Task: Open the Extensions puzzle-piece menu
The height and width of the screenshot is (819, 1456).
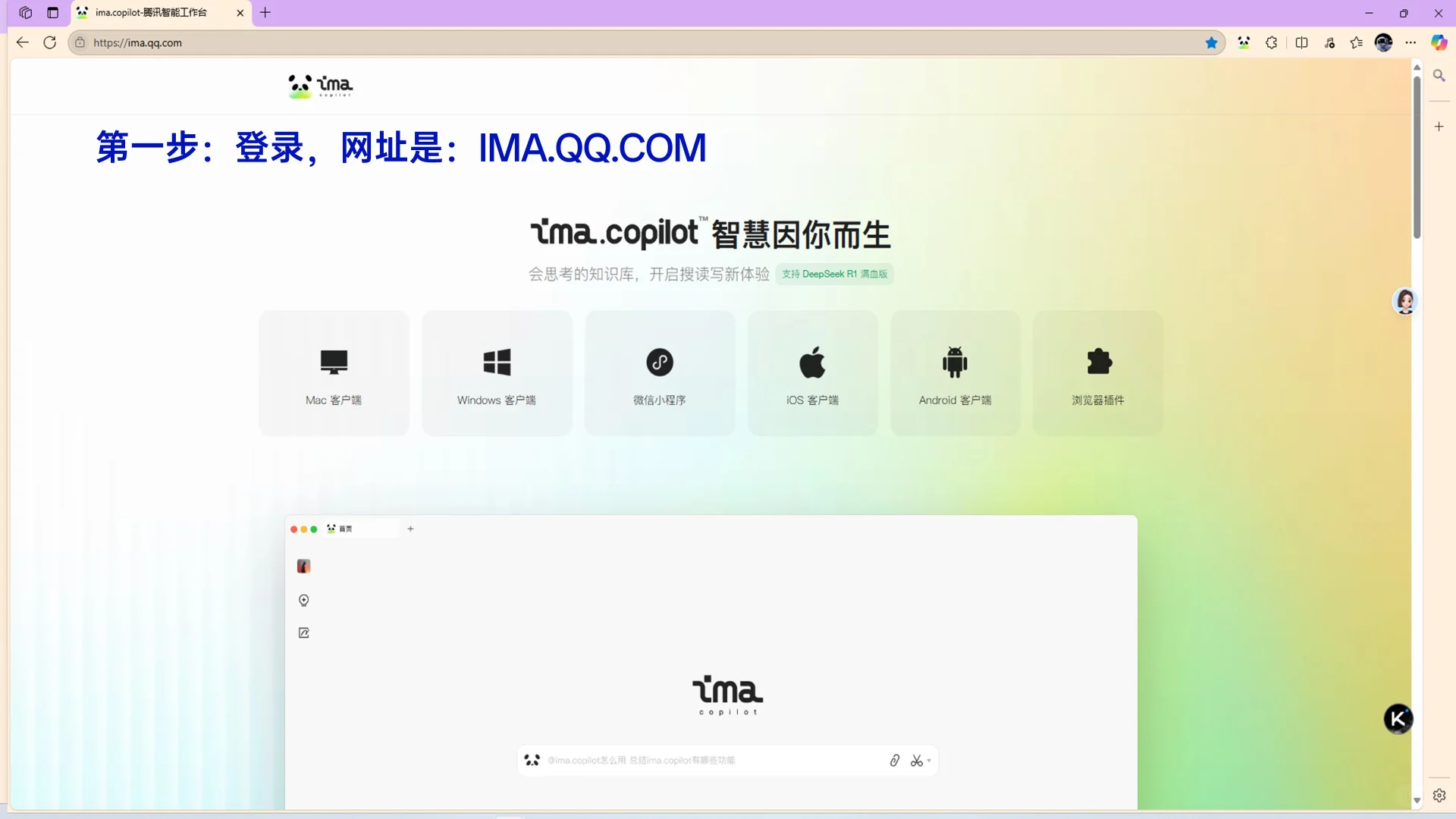Action: point(1272,42)
